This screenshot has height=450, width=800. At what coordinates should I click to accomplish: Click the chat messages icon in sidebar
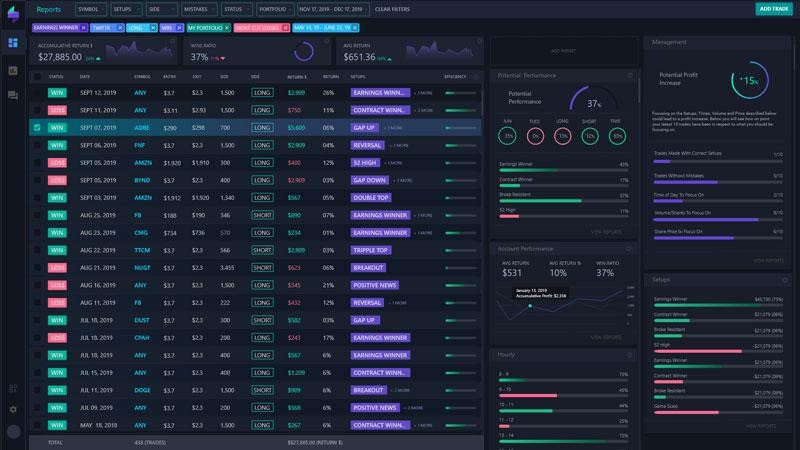pyautogui.click(x=13, y=95)
